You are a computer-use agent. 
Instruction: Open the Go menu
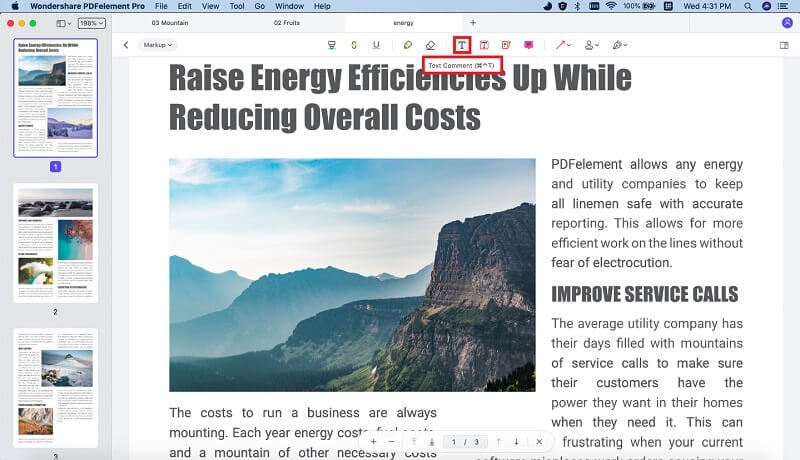260,6
